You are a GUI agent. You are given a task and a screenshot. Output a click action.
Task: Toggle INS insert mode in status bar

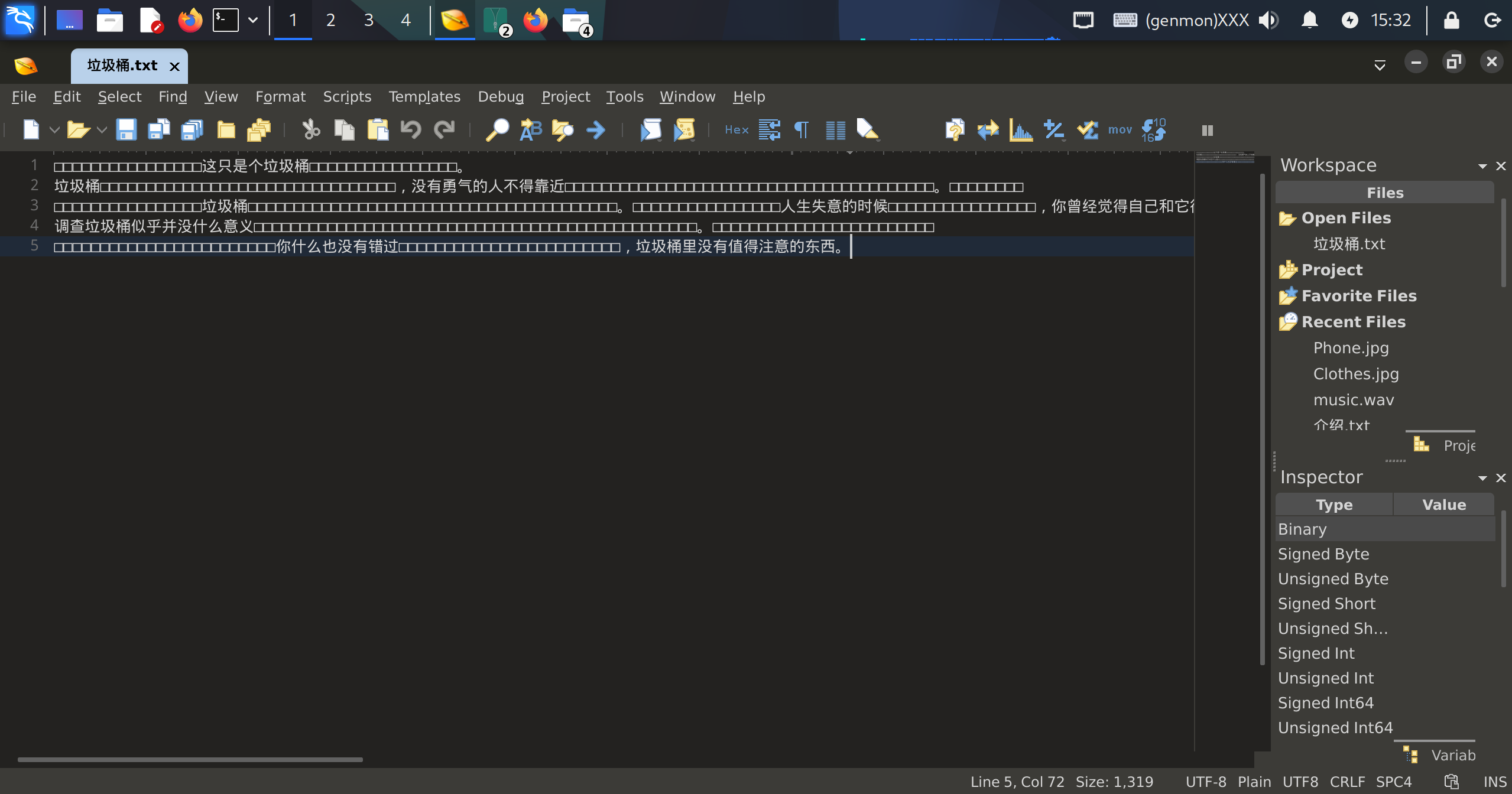(x=1495, y=782)
